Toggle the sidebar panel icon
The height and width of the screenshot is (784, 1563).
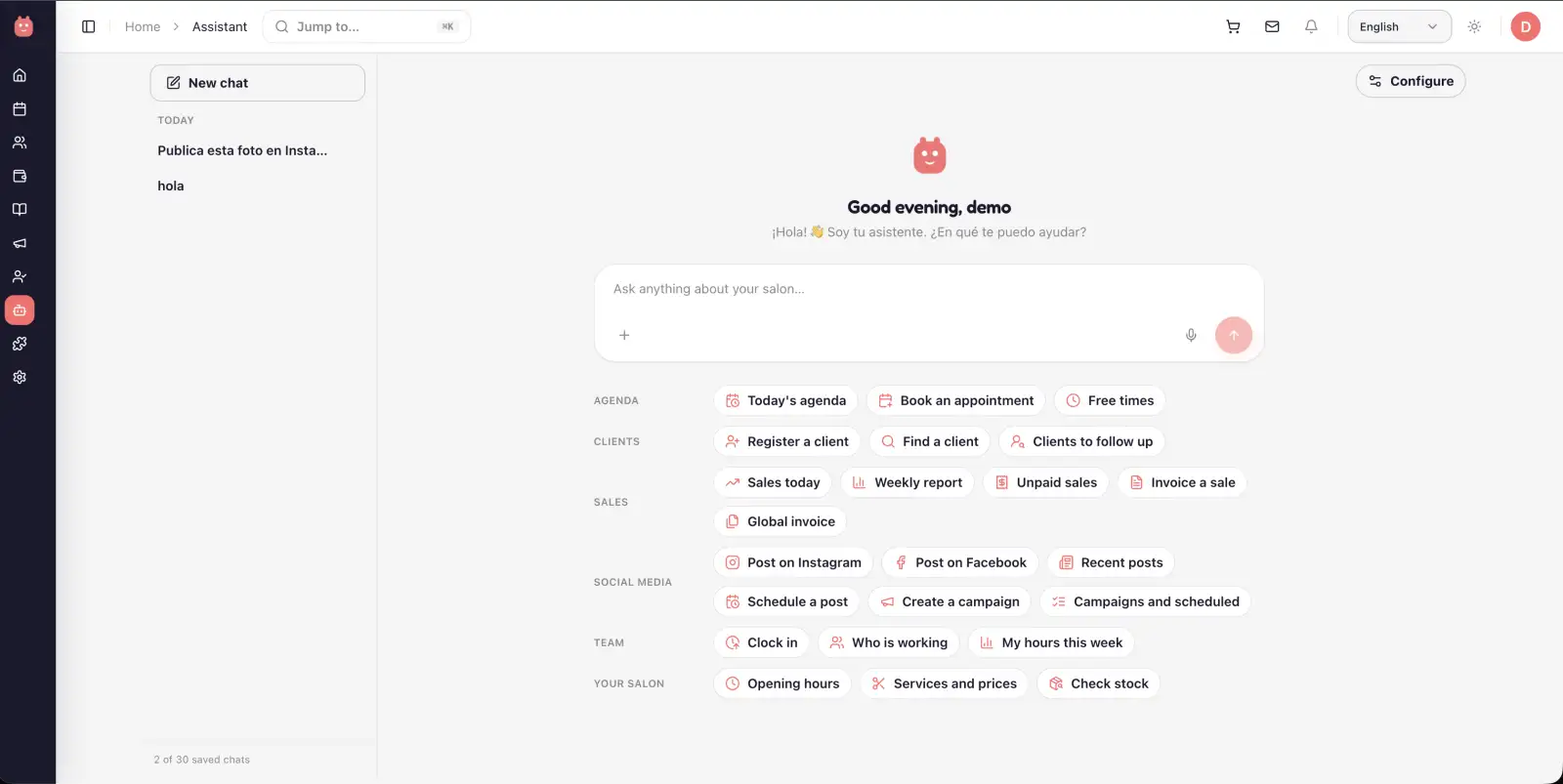tap(89, 26)
